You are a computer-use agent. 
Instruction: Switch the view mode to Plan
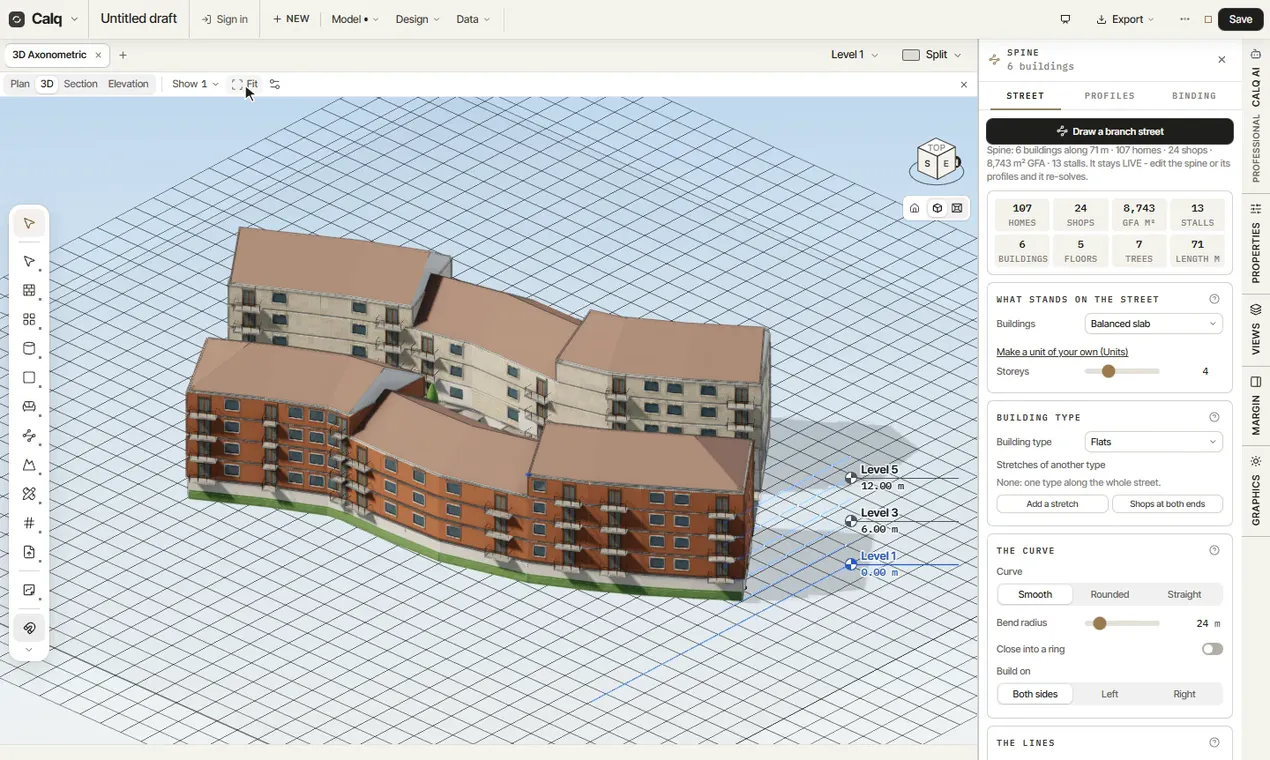pyautogui.click(x=20, y=84)
